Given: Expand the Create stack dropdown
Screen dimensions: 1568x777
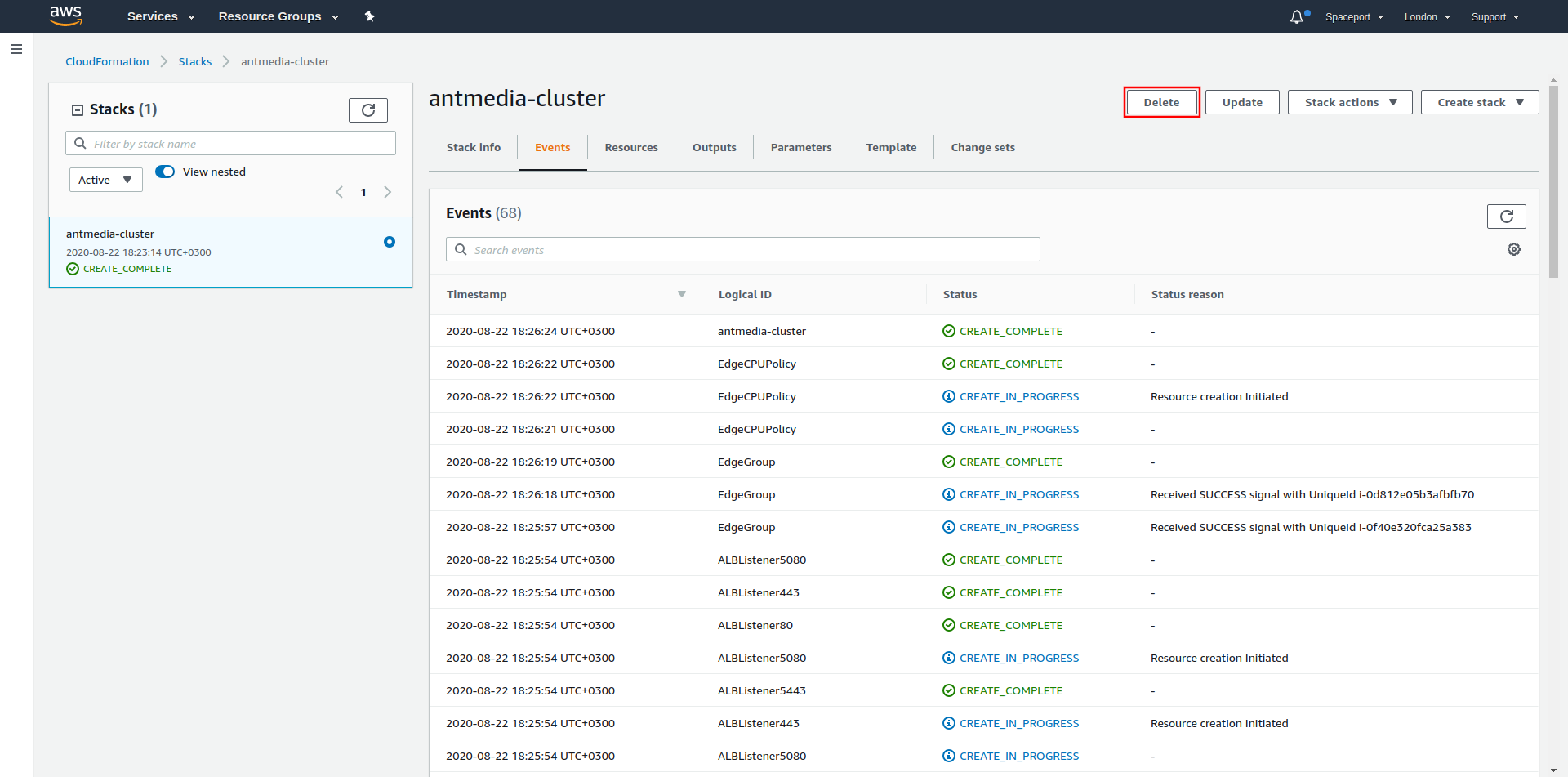Looking at the screenshot, I should [1480, 102].
